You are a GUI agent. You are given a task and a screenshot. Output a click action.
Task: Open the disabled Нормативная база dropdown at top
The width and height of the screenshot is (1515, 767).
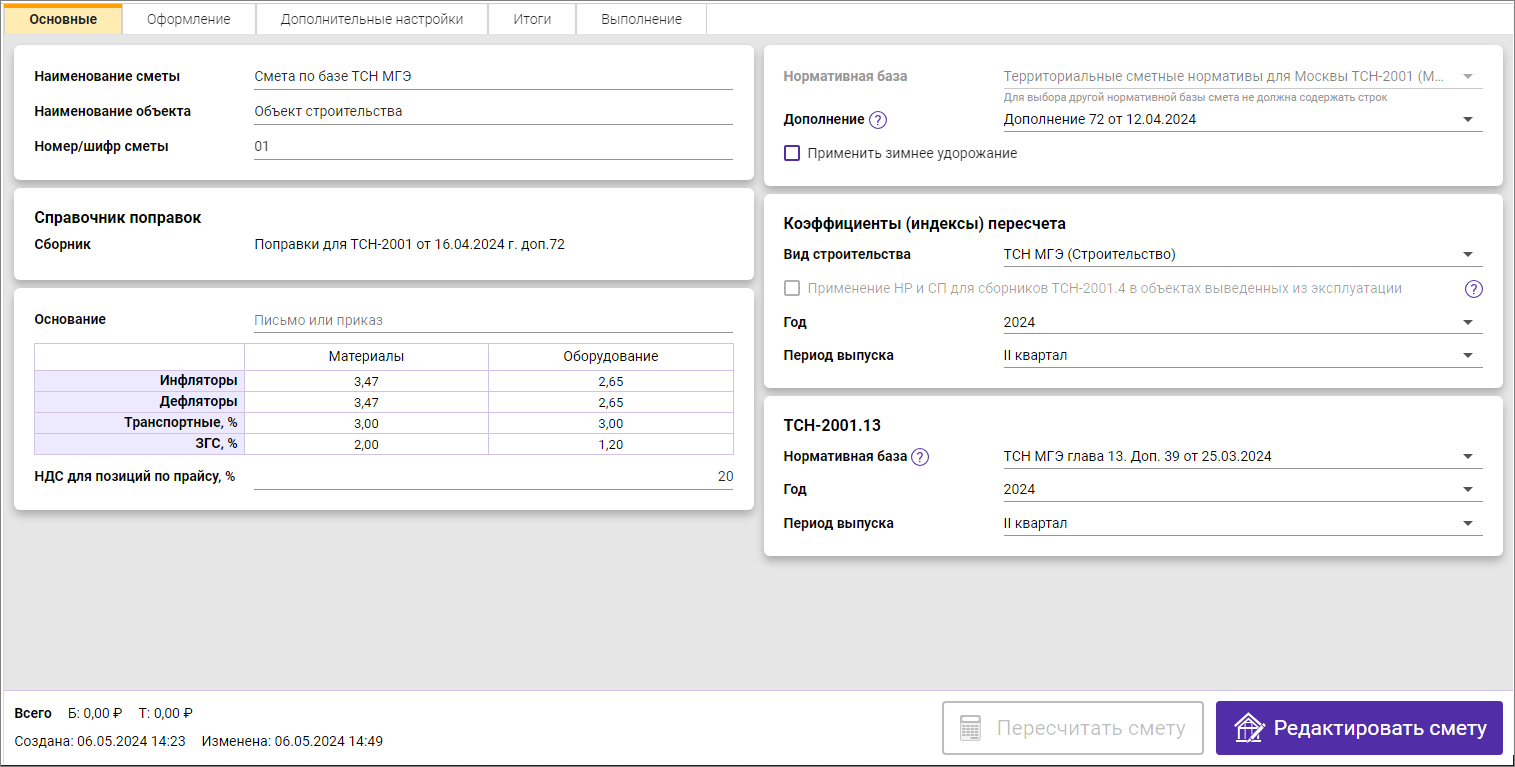pyautogui.click(x=1243, y=76)
